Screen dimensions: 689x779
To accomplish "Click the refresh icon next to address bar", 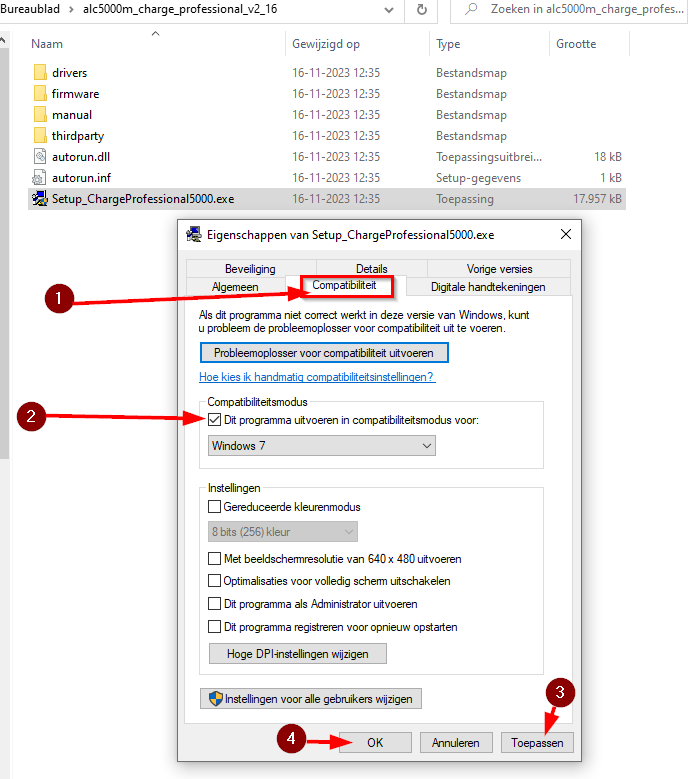I will tap(422, 9).
